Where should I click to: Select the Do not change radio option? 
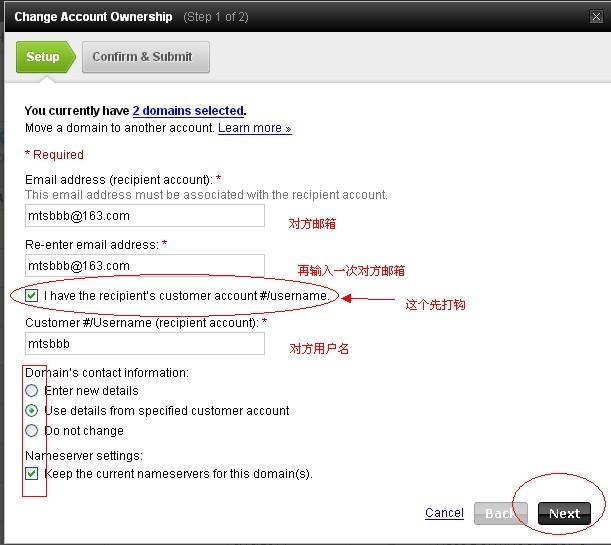pos(32,430)
